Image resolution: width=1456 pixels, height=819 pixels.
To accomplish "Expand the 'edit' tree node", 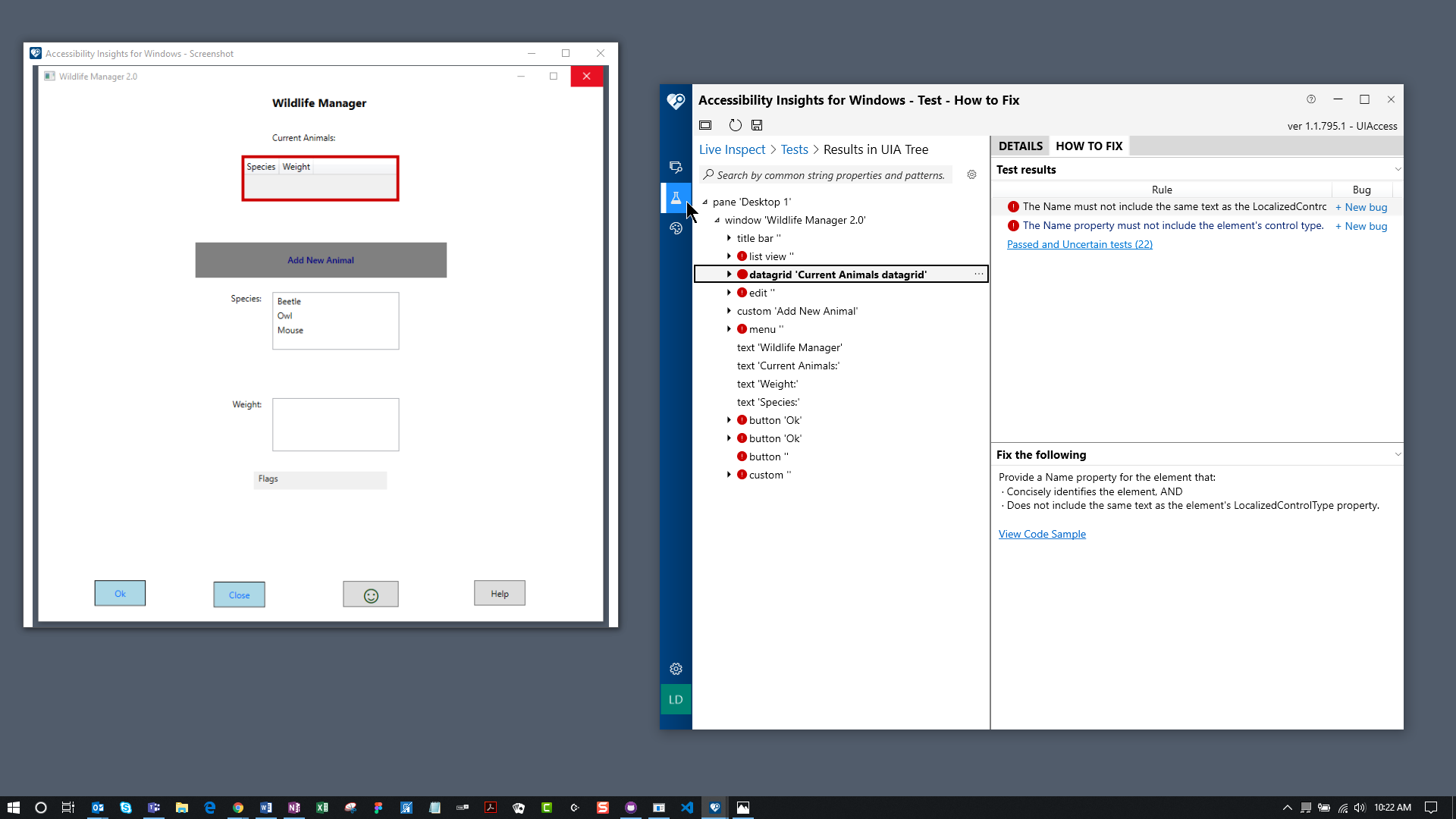I will click(x=730, y=293).
